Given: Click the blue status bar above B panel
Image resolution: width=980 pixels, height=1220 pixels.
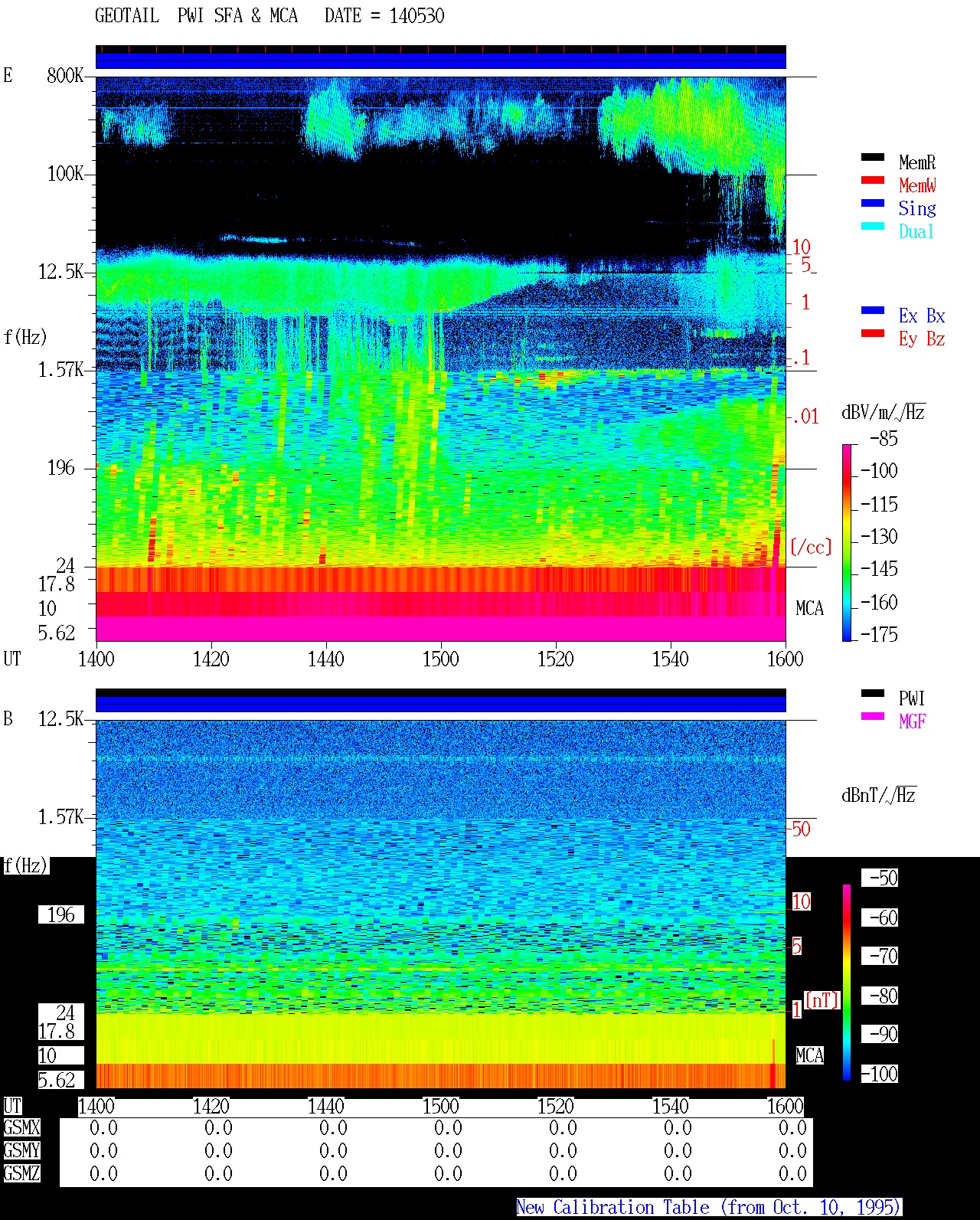Looking at the screenshot, I should pos(441,704).
